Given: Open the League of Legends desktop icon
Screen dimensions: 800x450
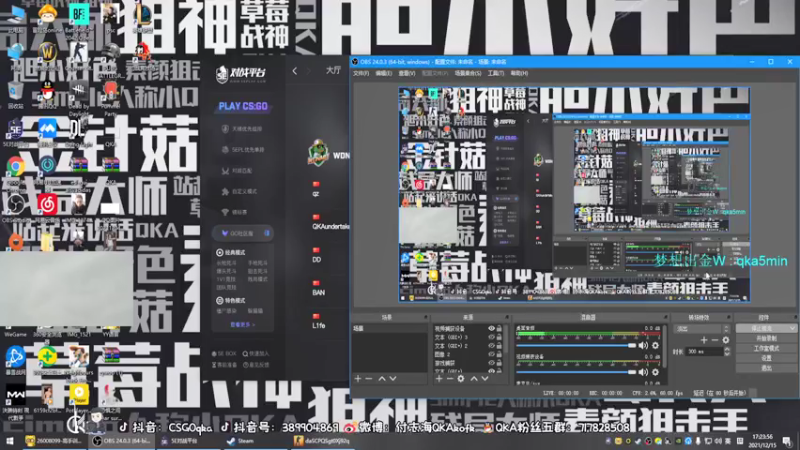Looking at the screenshot, I should point(142,14).
